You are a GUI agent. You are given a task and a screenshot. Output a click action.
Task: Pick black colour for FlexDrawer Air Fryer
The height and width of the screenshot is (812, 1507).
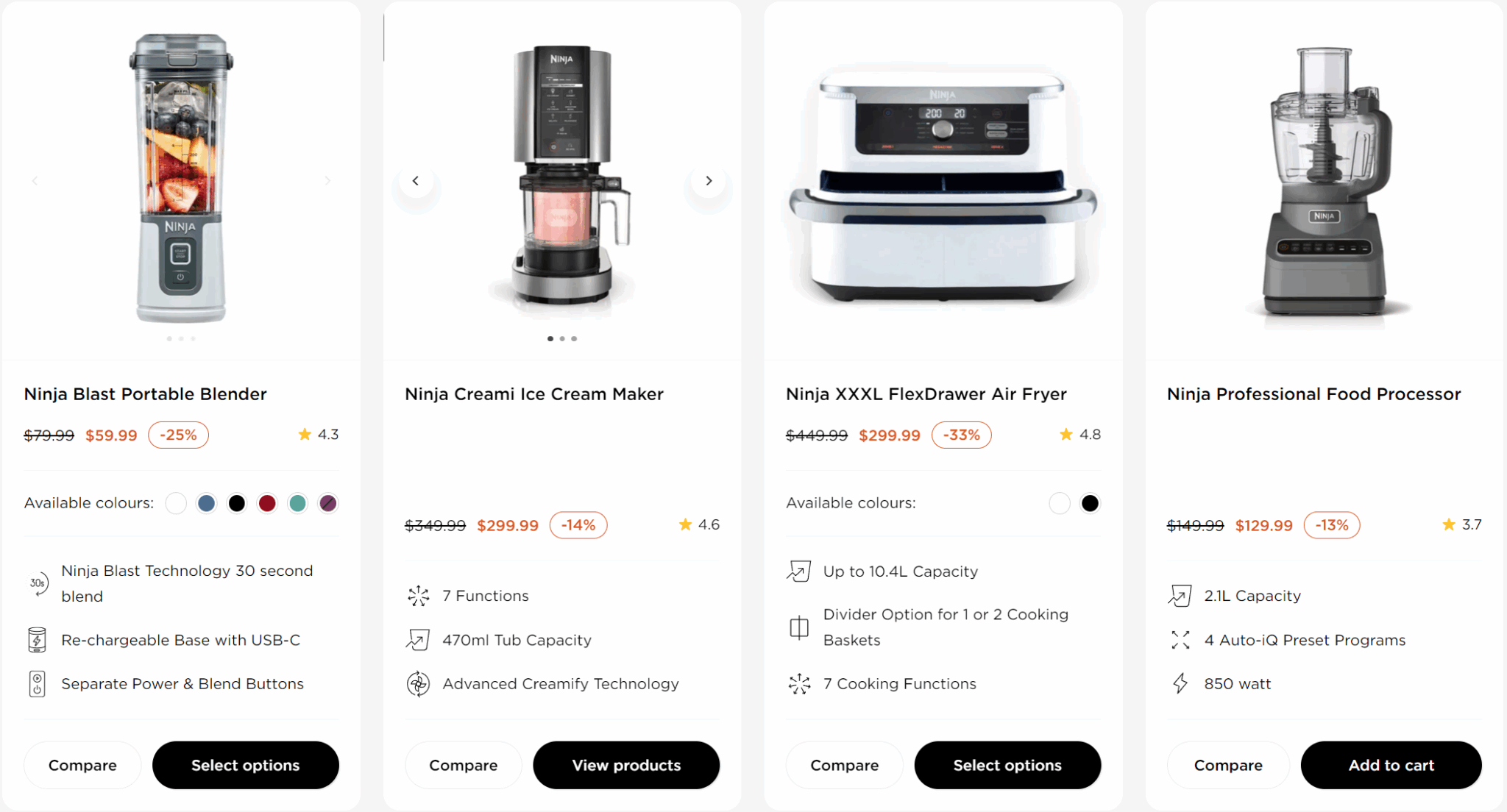point(1090,503)
